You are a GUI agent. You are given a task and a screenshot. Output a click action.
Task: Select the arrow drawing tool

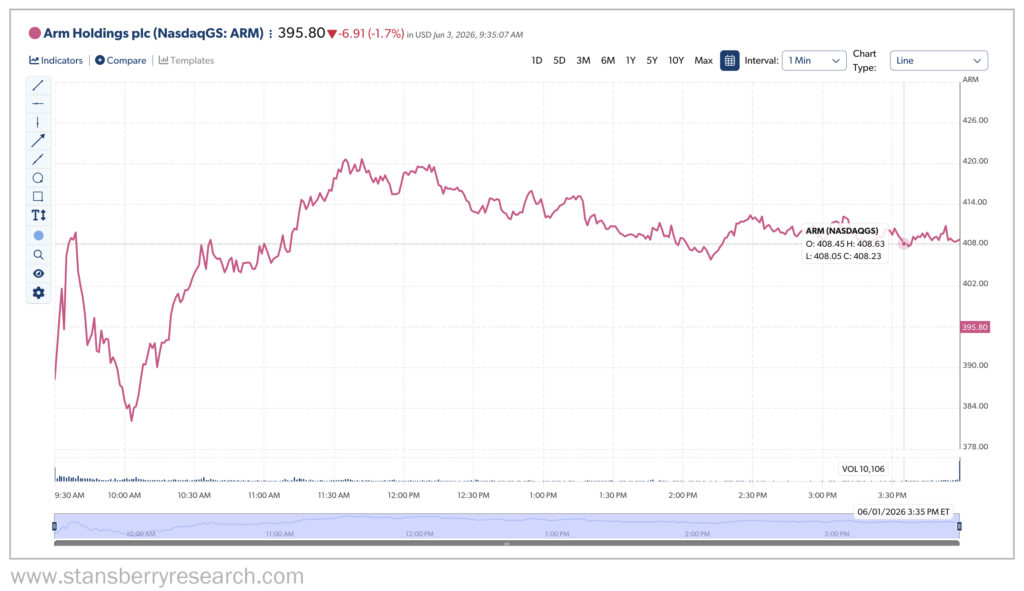[x=38, y=140]
